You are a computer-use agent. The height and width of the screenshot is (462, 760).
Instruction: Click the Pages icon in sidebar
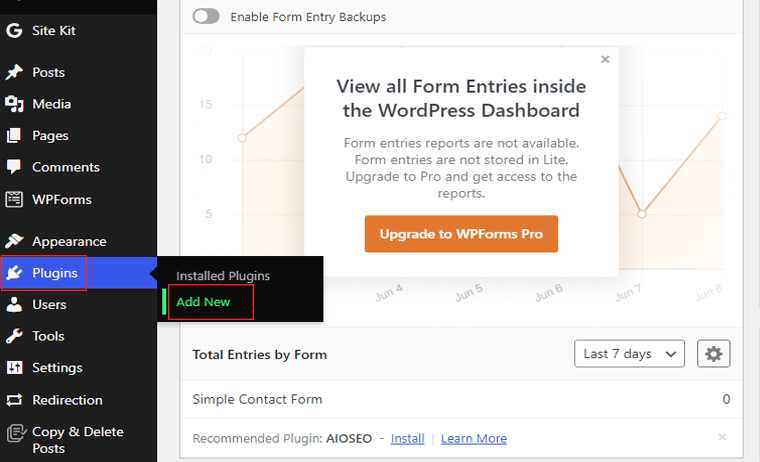click(14, 136)
